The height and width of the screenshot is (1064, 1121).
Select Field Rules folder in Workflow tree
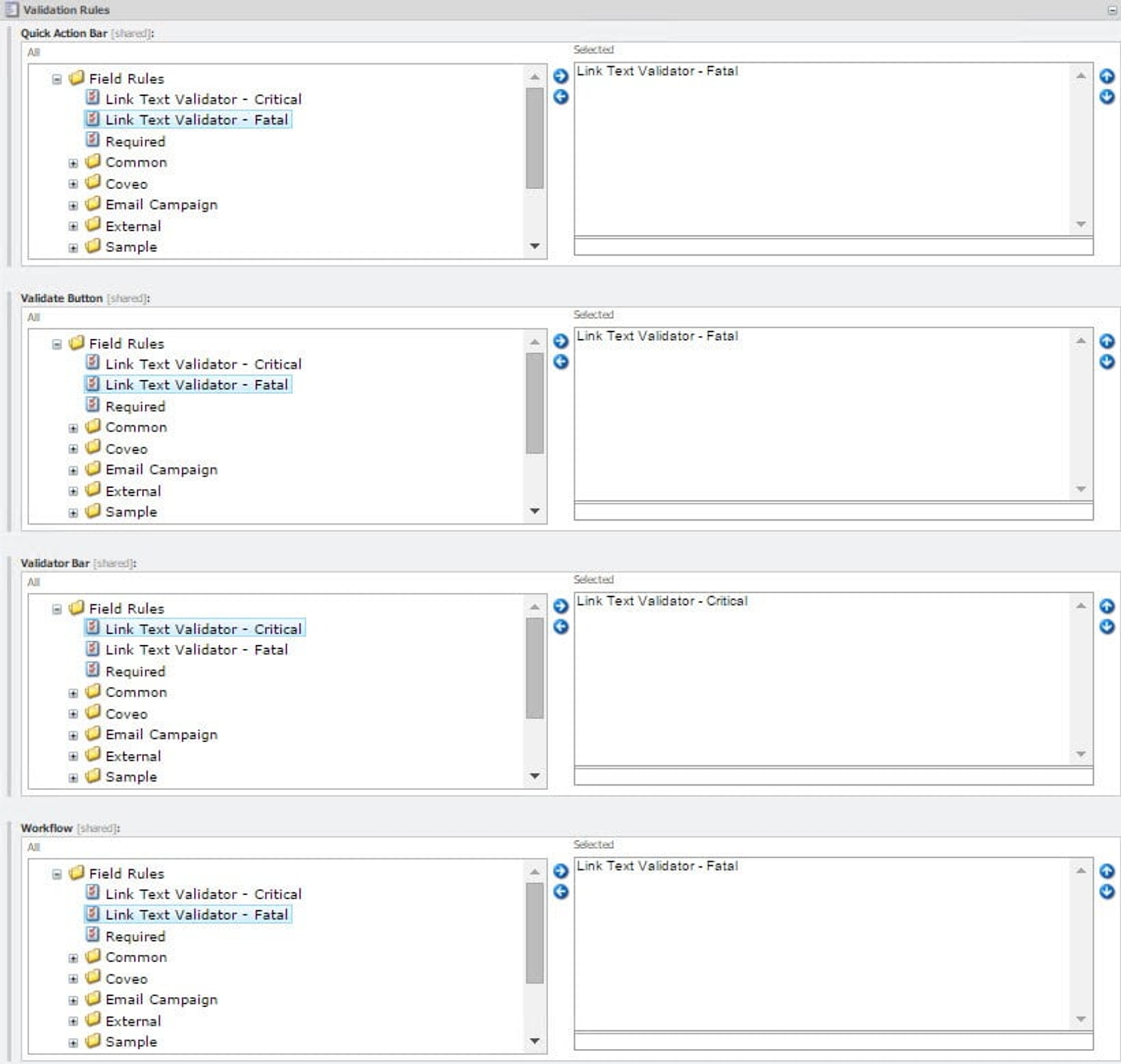pos(127,874)
